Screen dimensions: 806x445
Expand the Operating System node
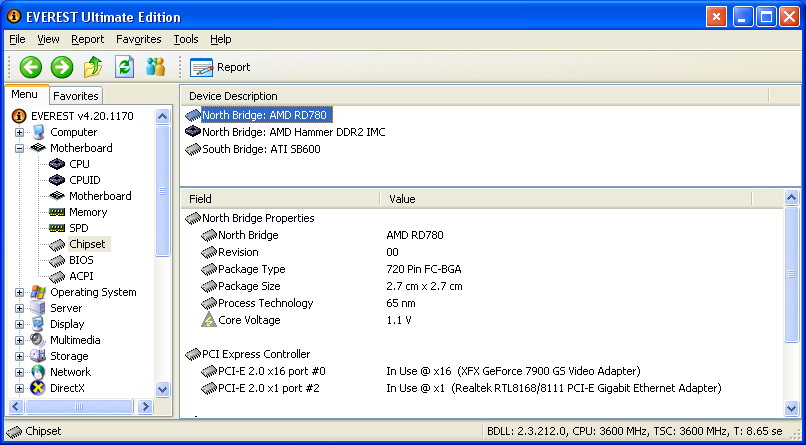[19, 292]
